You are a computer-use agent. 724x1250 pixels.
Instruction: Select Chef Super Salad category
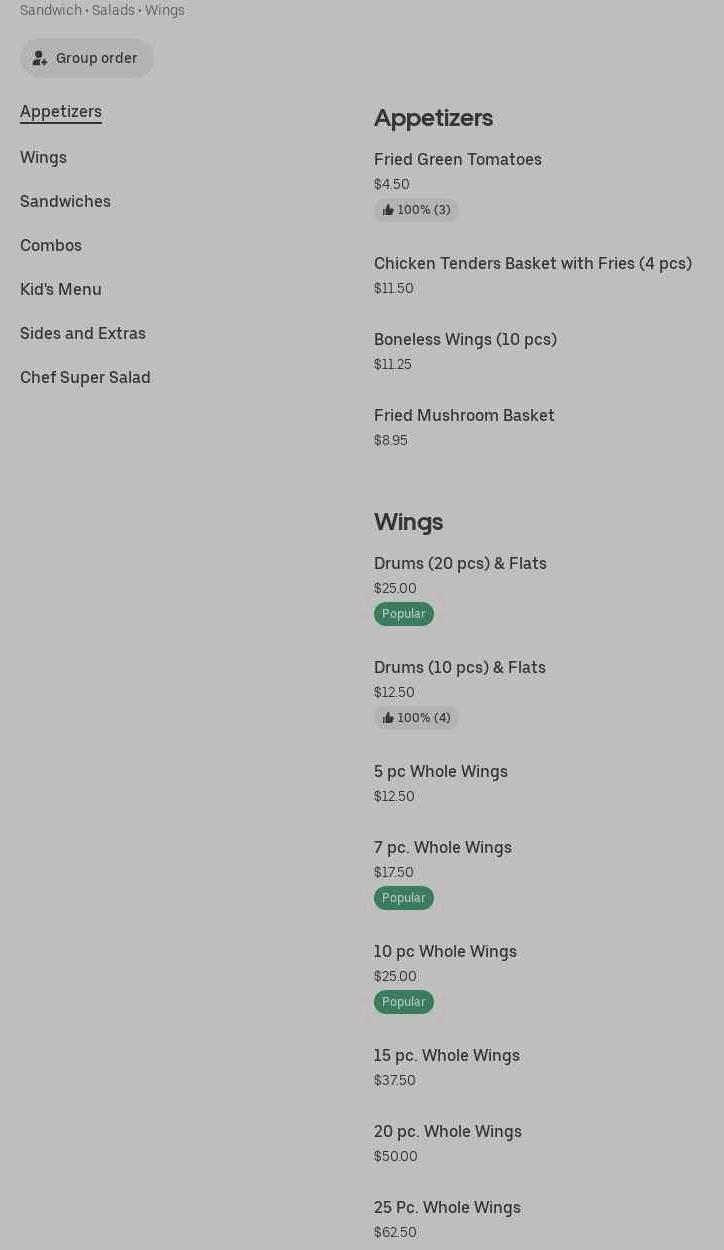[x=85, y=377]
